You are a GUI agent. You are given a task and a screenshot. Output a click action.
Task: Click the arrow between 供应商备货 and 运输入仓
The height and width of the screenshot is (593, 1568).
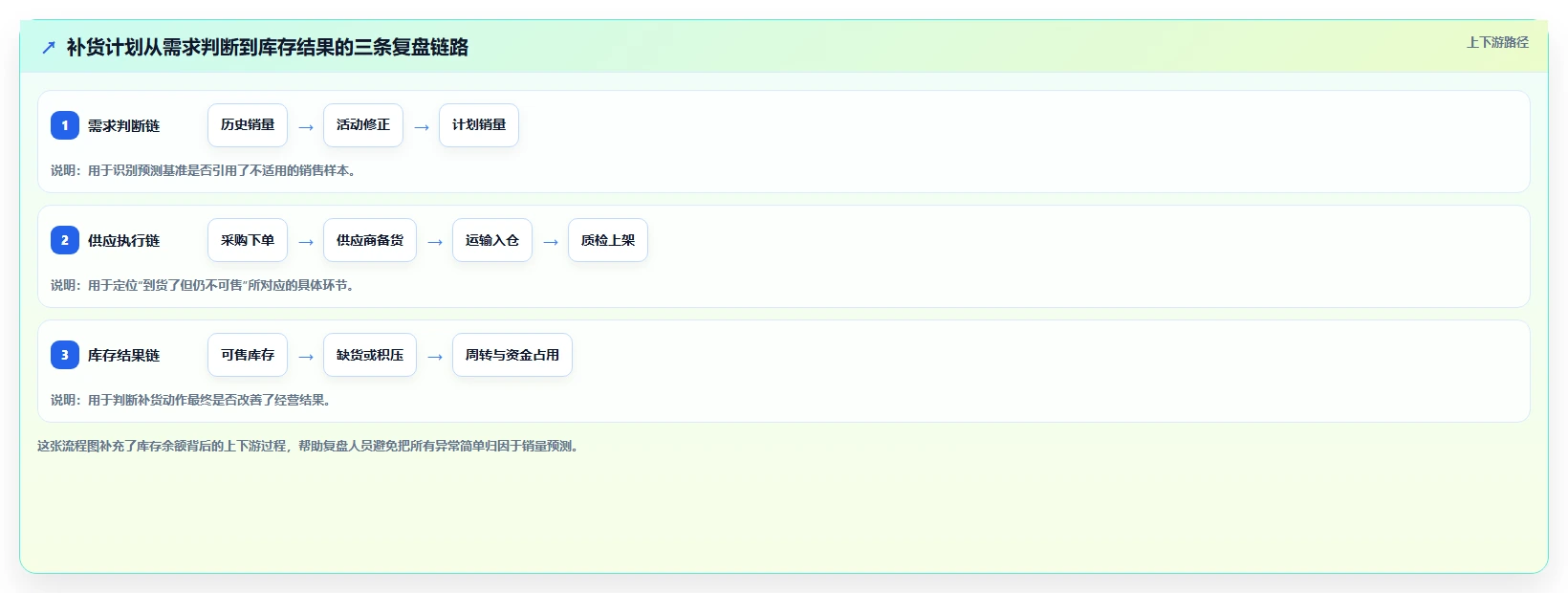point(435,241)
